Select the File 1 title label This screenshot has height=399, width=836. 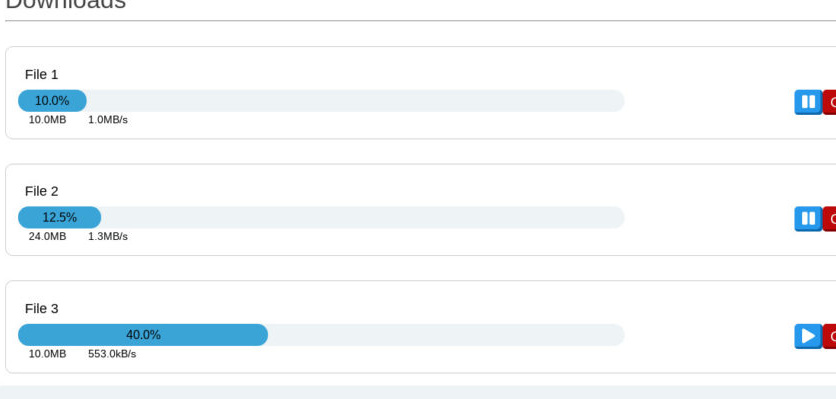[42, 75]
